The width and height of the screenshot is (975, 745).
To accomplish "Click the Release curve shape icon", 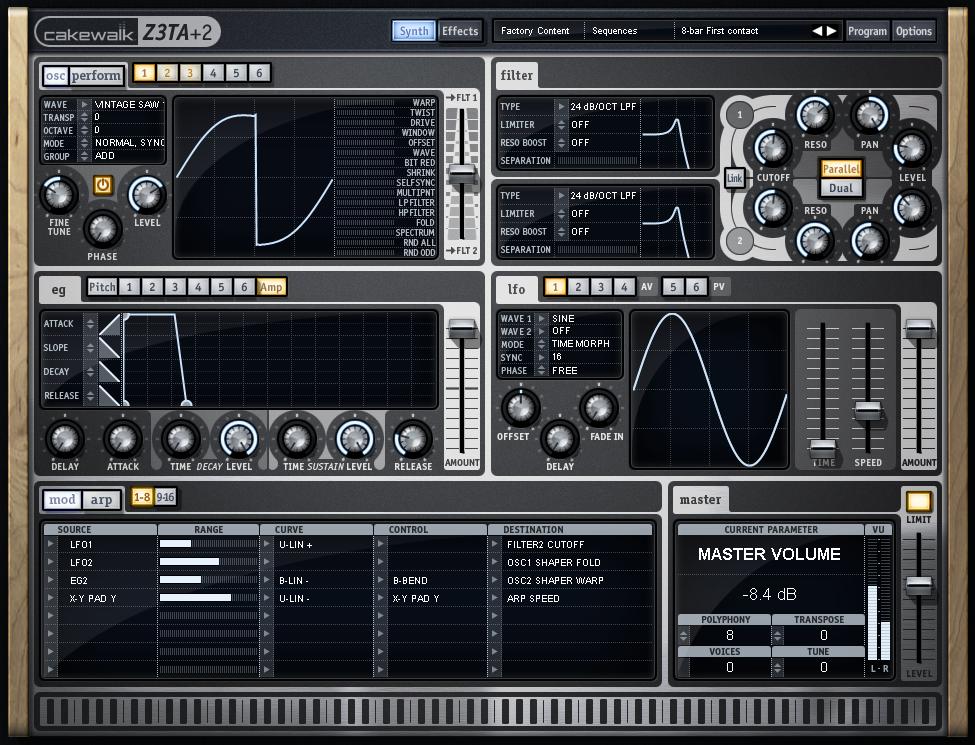I will [109, 396].
